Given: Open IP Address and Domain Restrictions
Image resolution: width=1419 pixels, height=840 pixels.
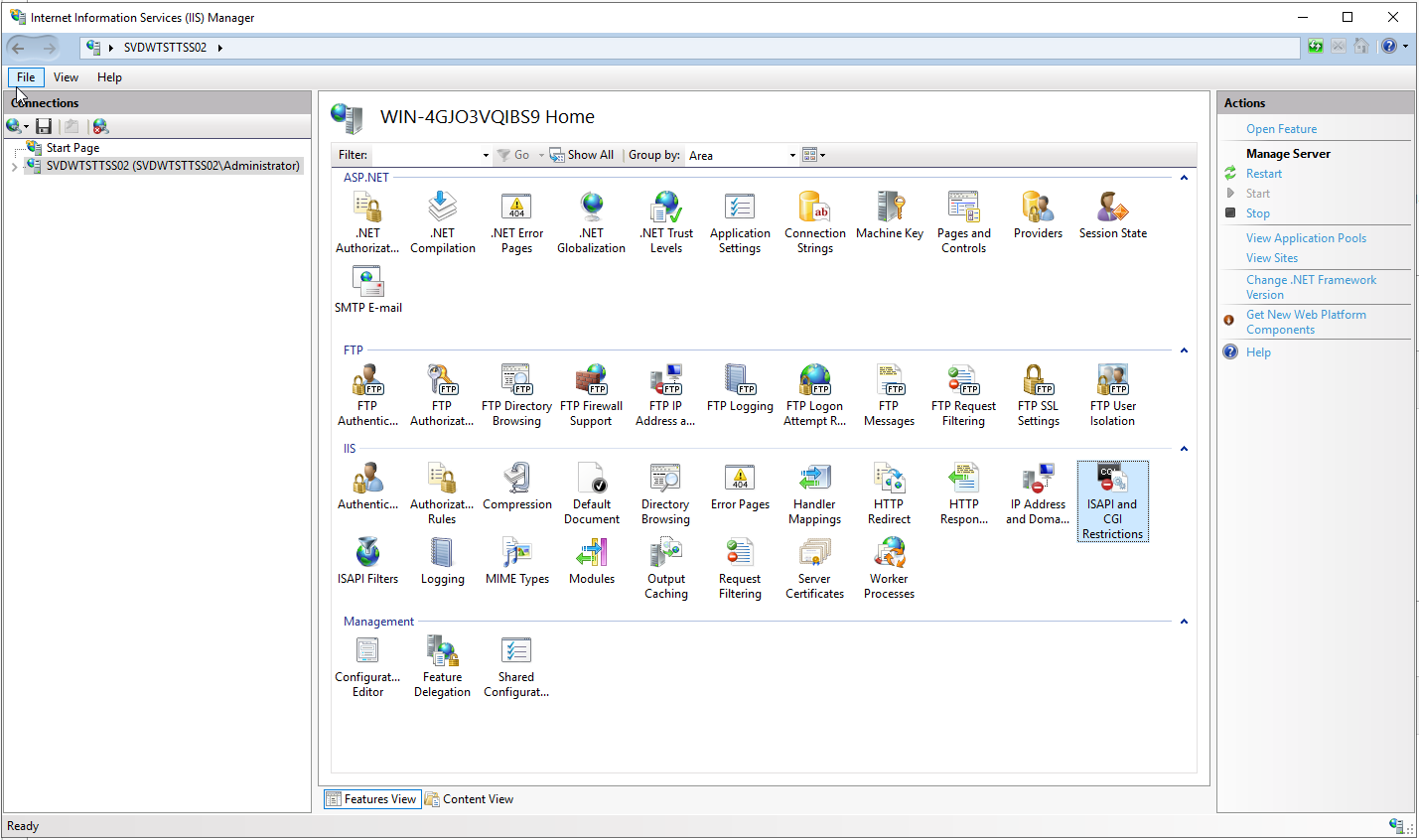Looking at the screenshot, I should (1038, 493).
